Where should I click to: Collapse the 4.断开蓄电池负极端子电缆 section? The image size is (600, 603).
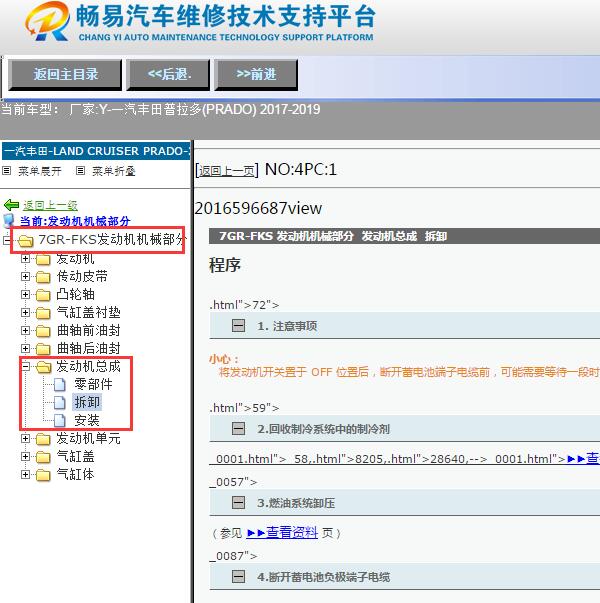(238, 576)
